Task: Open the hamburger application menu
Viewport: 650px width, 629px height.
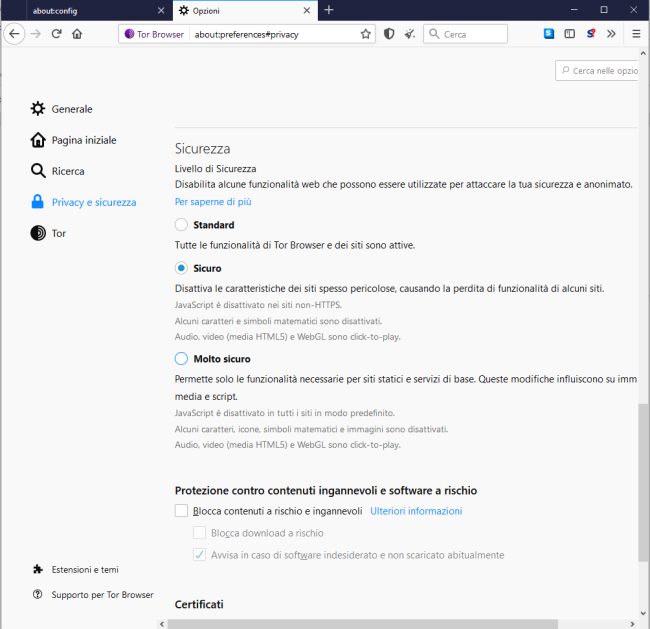Action: click(636, 34)
